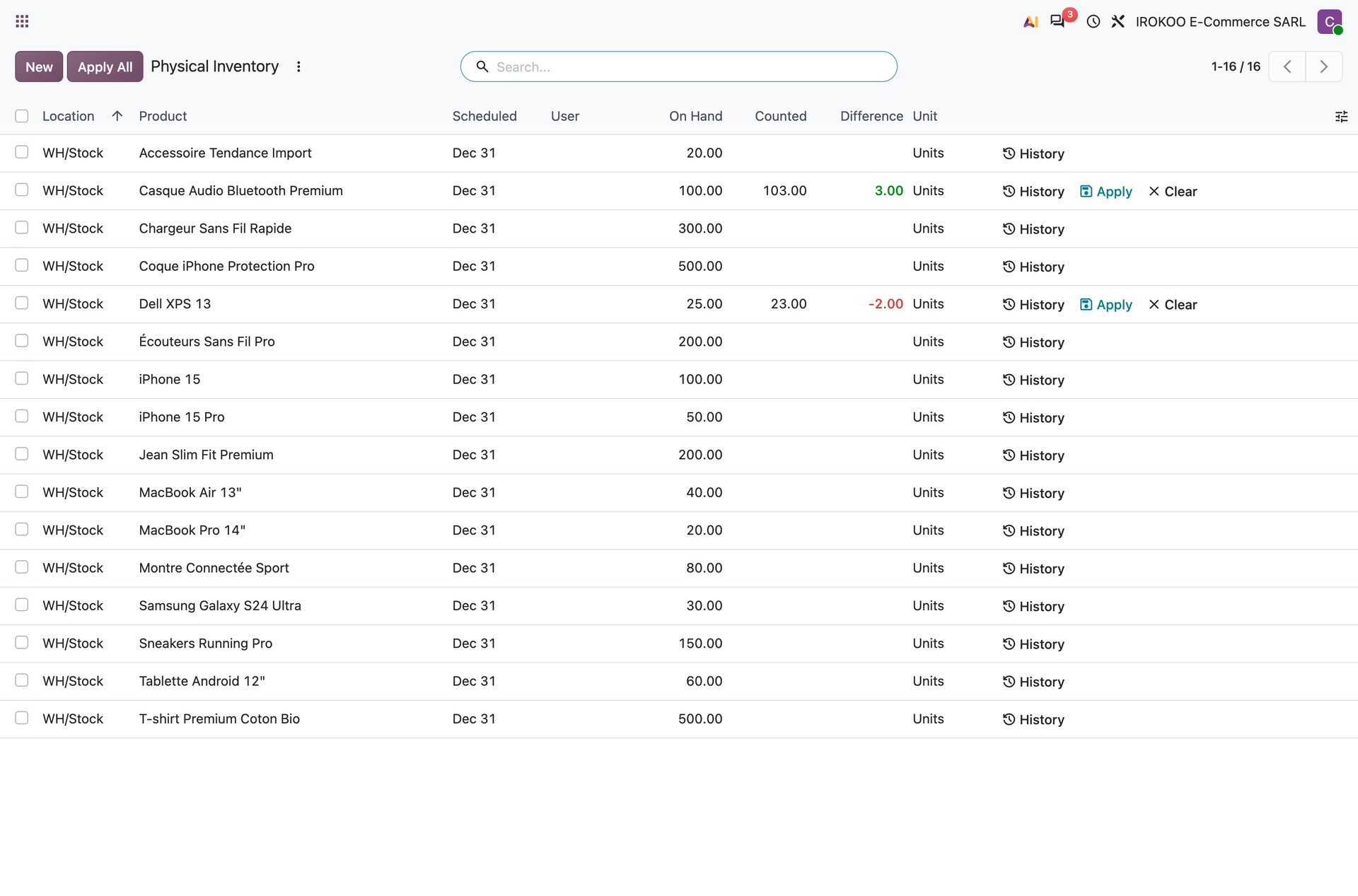
Task: Select the Dell XPS 13 row checkbox
Action: (x=22, y=303)
